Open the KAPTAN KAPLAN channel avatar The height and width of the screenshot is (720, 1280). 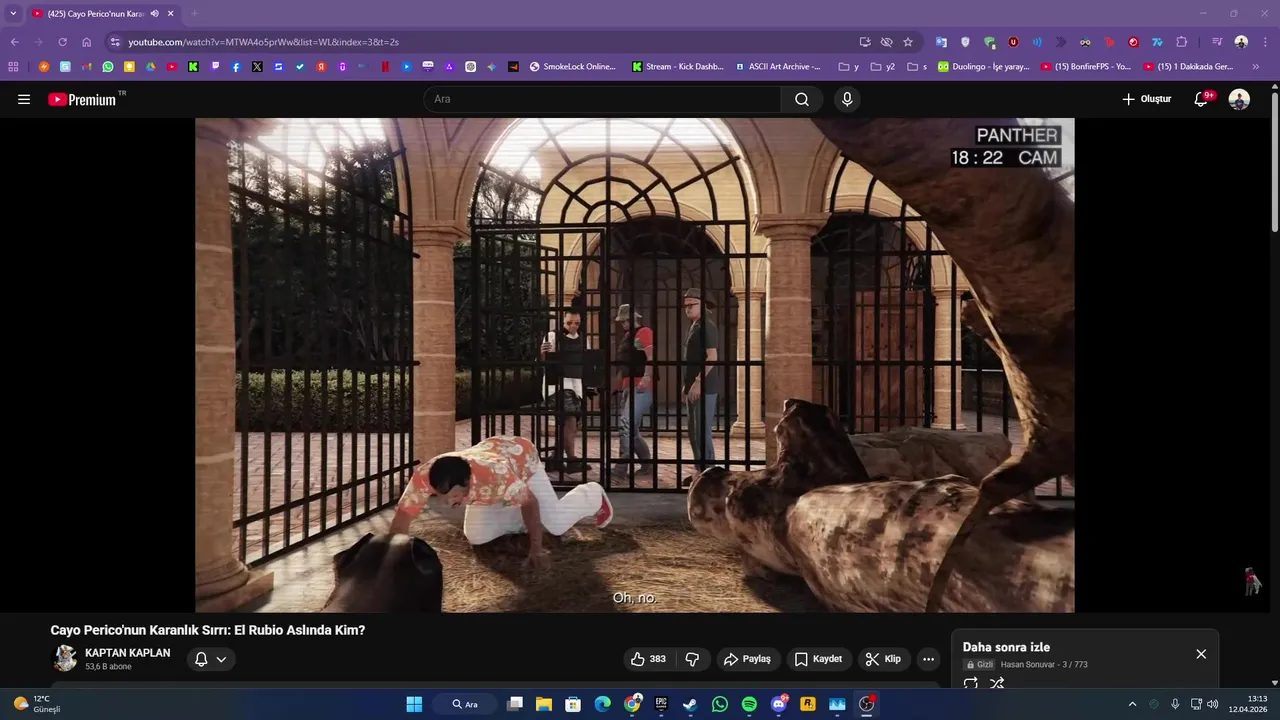coord(65,658)
